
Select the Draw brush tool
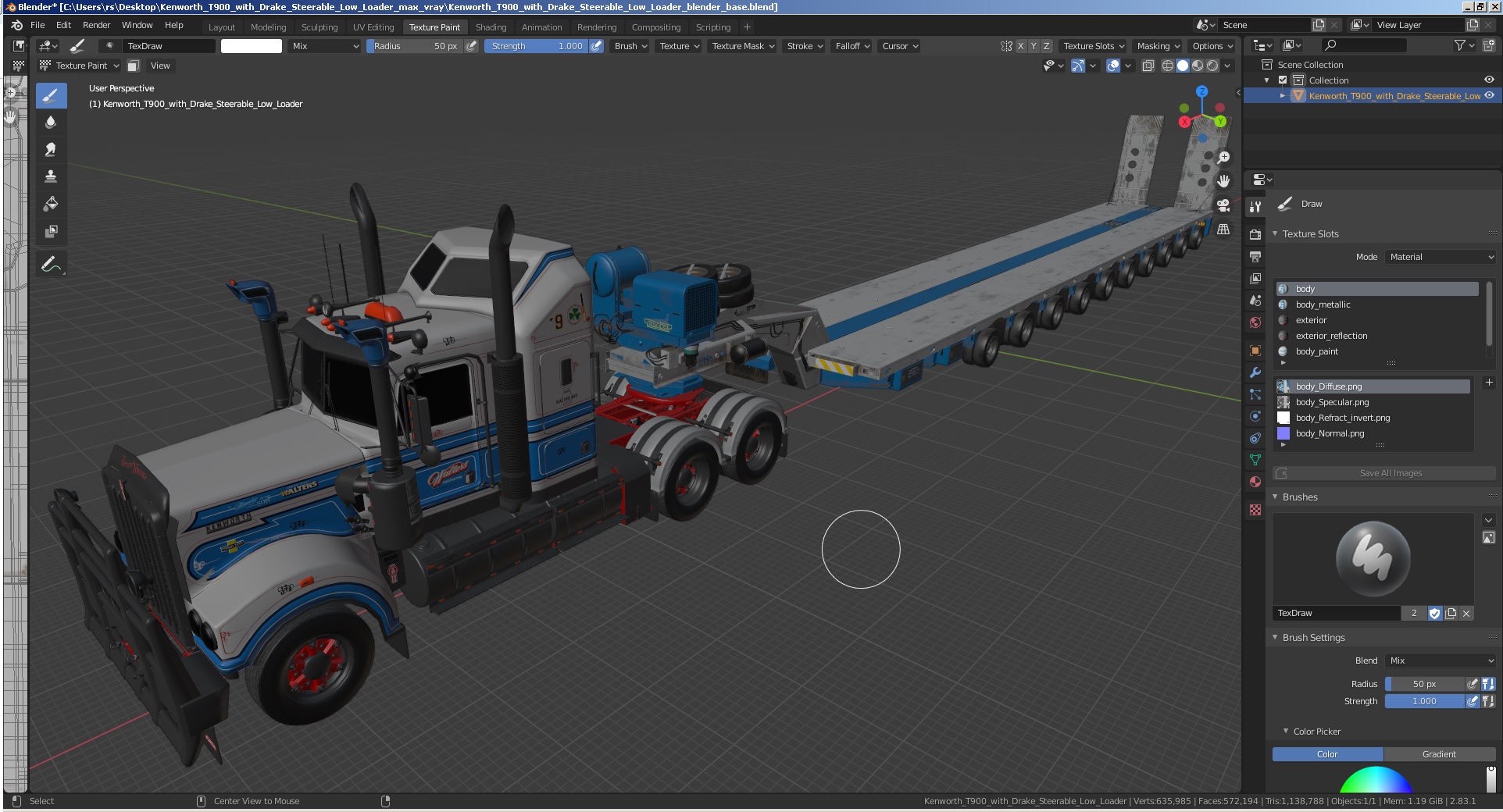[51, 96]
